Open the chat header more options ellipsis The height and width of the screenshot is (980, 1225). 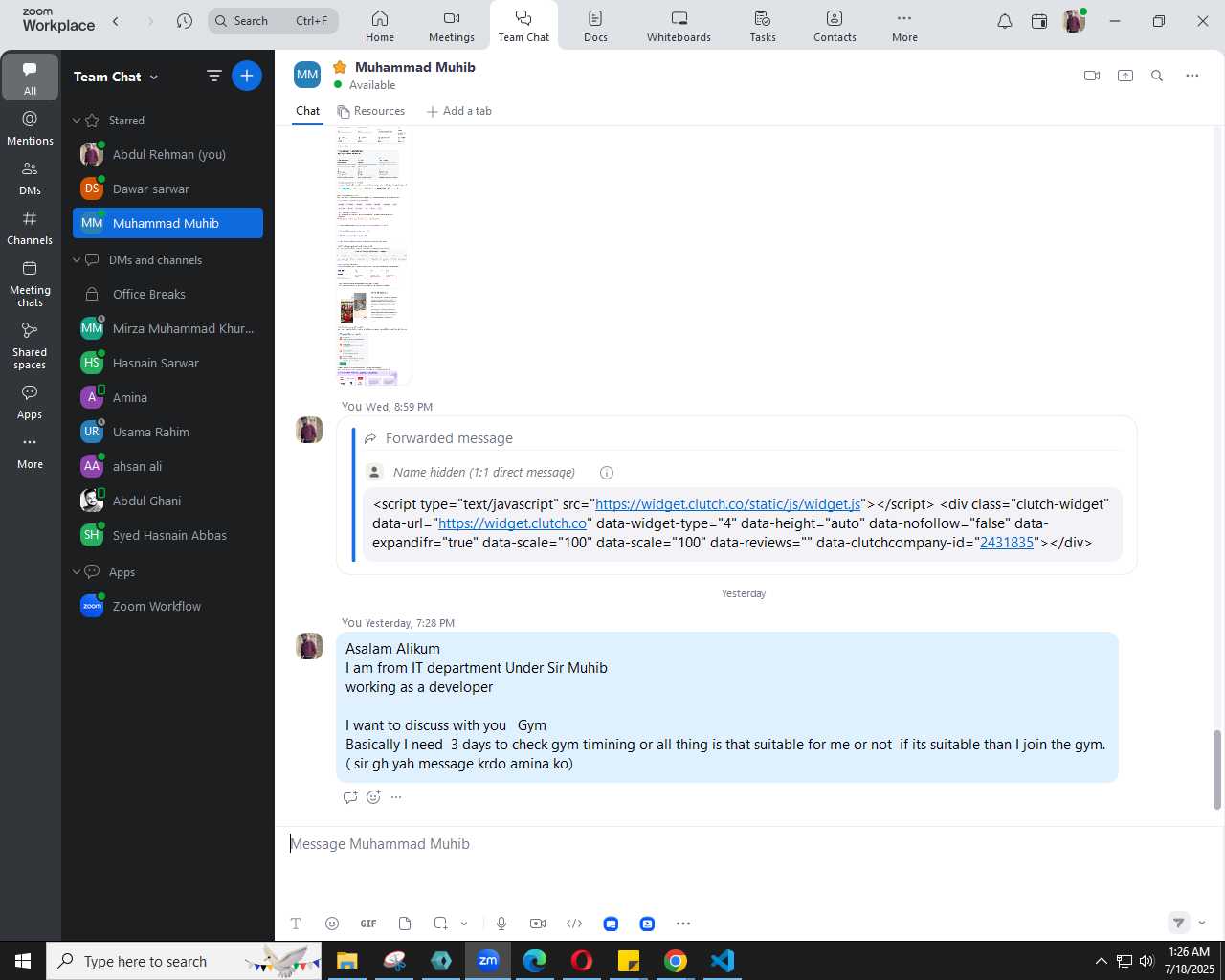click(1192, 76)
